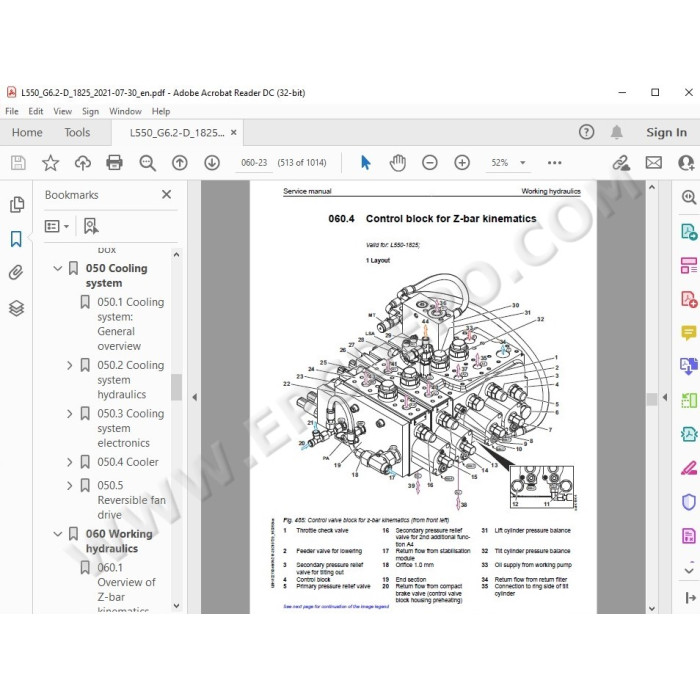Add new bookmark icon
The height and width of the screenshot is (700, 700).
91,226
